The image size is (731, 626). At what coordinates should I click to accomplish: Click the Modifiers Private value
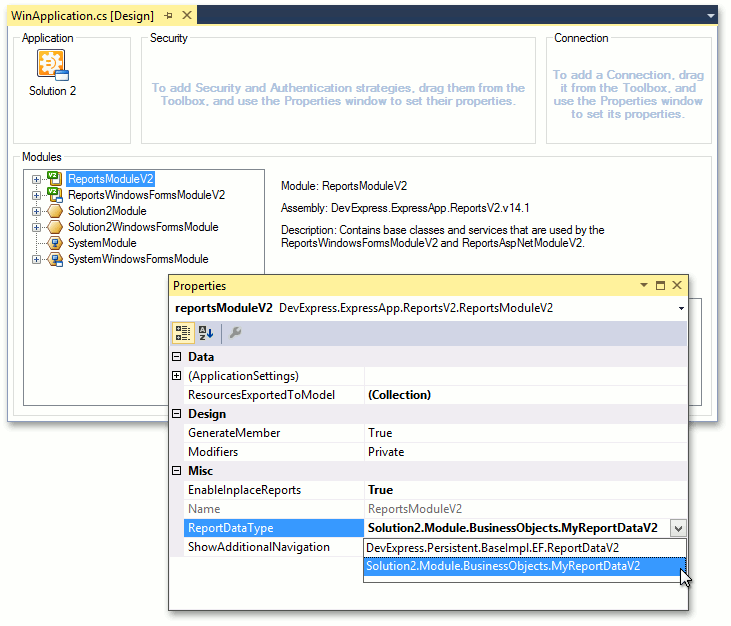click(525, 452)
